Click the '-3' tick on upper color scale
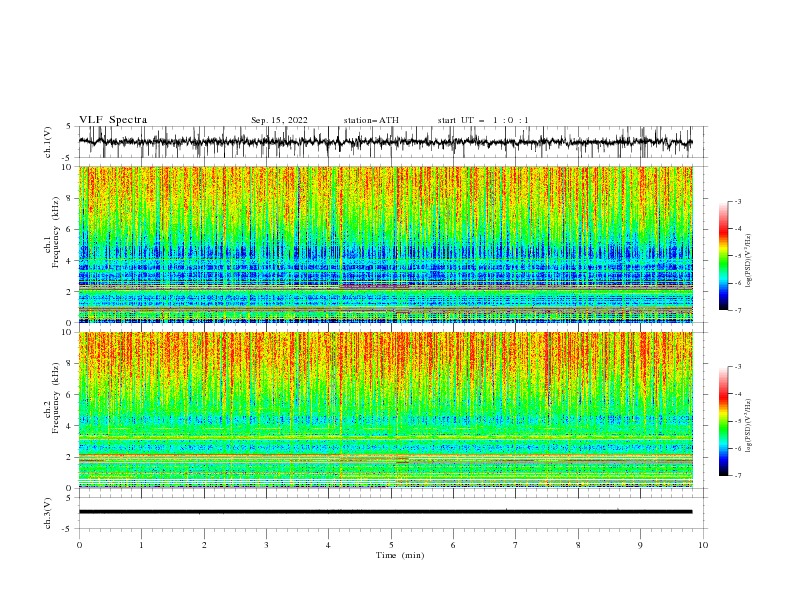The height and width of the screenshot is (612, 792). point(737,201)
